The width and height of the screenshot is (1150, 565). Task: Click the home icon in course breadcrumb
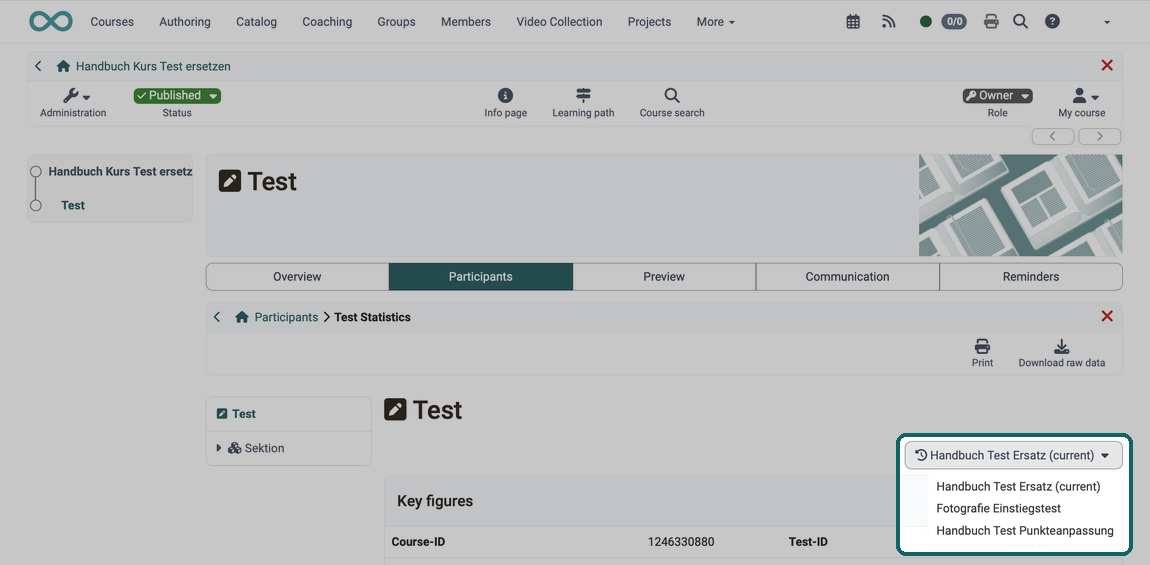click(63, 66)
